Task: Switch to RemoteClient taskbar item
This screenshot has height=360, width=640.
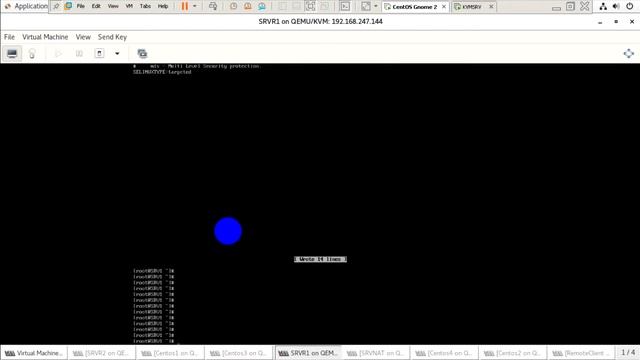Action: click(x=581, y=353)
